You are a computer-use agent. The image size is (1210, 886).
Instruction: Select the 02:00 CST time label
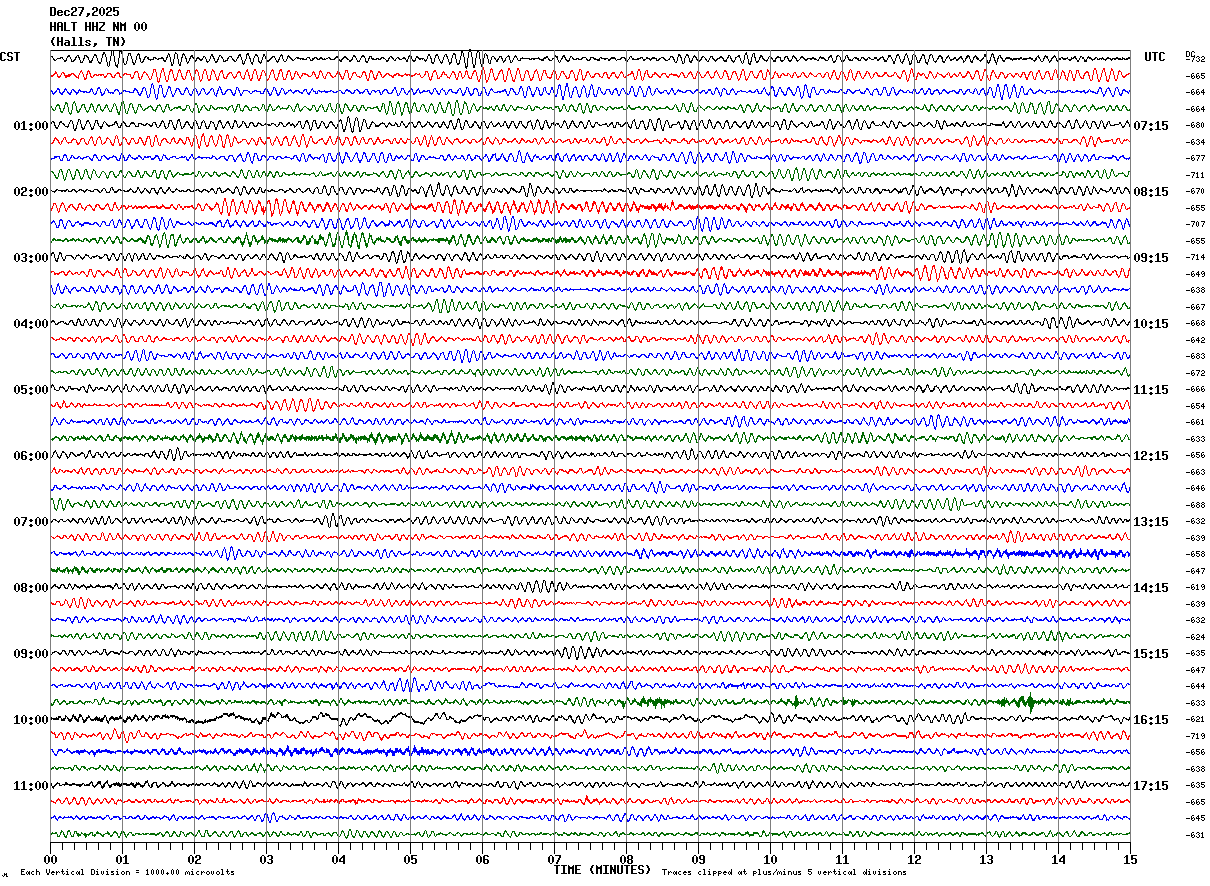click(30, 192)
